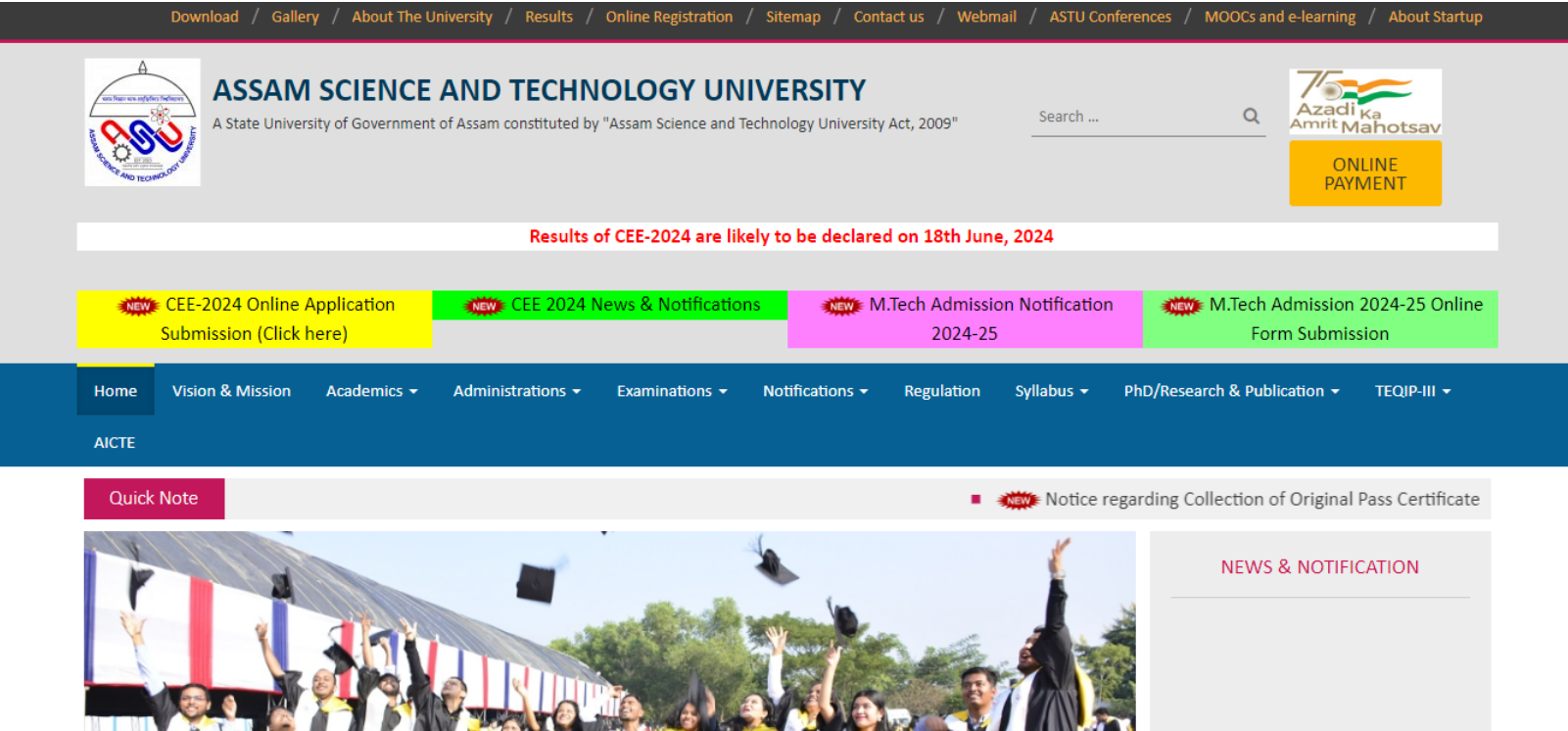
Task: Expand the Administrations dropdown menu
Action: [x=517, y=390]
